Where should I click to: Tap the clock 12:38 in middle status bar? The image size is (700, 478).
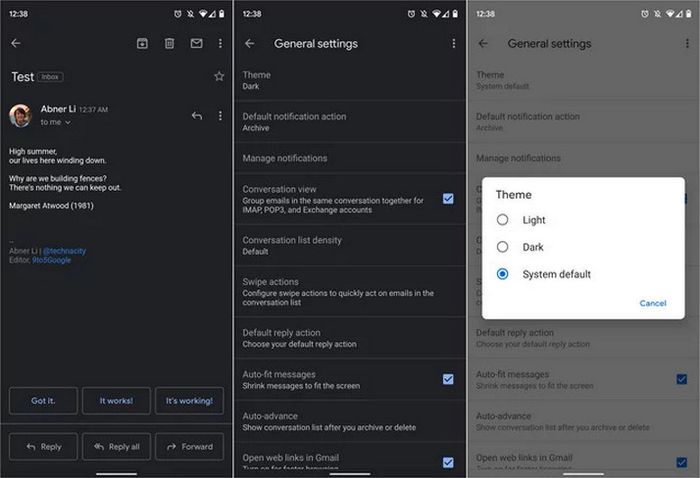point(252,14)
